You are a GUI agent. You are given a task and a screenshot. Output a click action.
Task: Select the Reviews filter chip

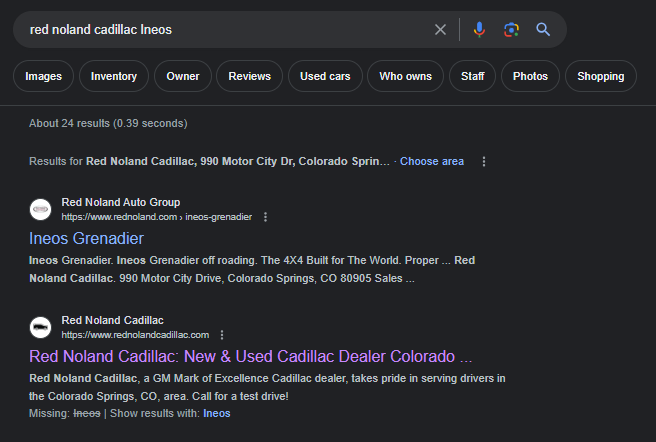[249, 76]
